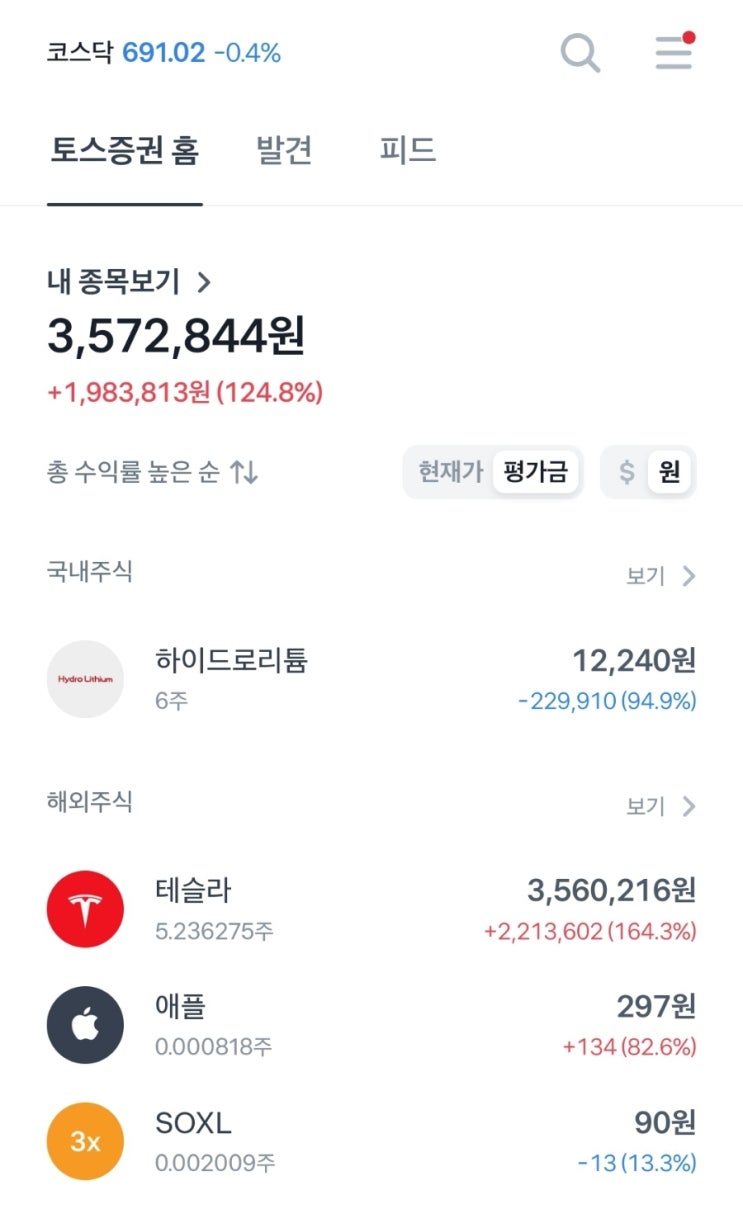Tap the red Tesla logo icon
Screen dimensions: 743x1209
[x=85, y=909]
